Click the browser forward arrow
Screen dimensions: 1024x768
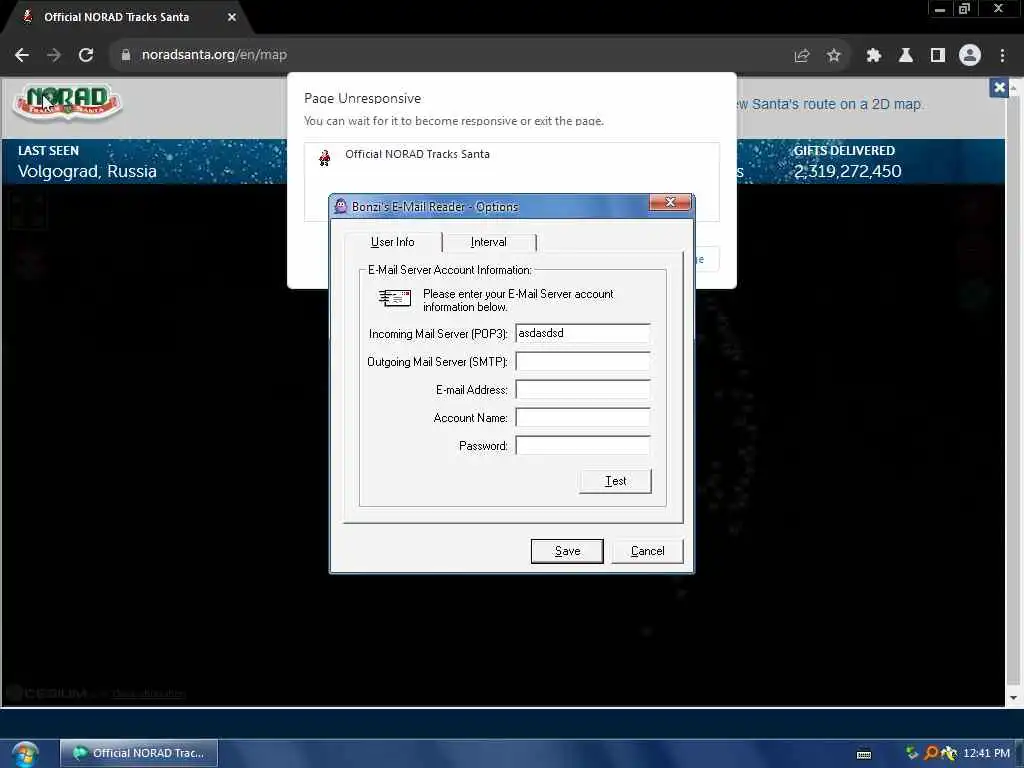pyautogui.click(x=54, y=55)
